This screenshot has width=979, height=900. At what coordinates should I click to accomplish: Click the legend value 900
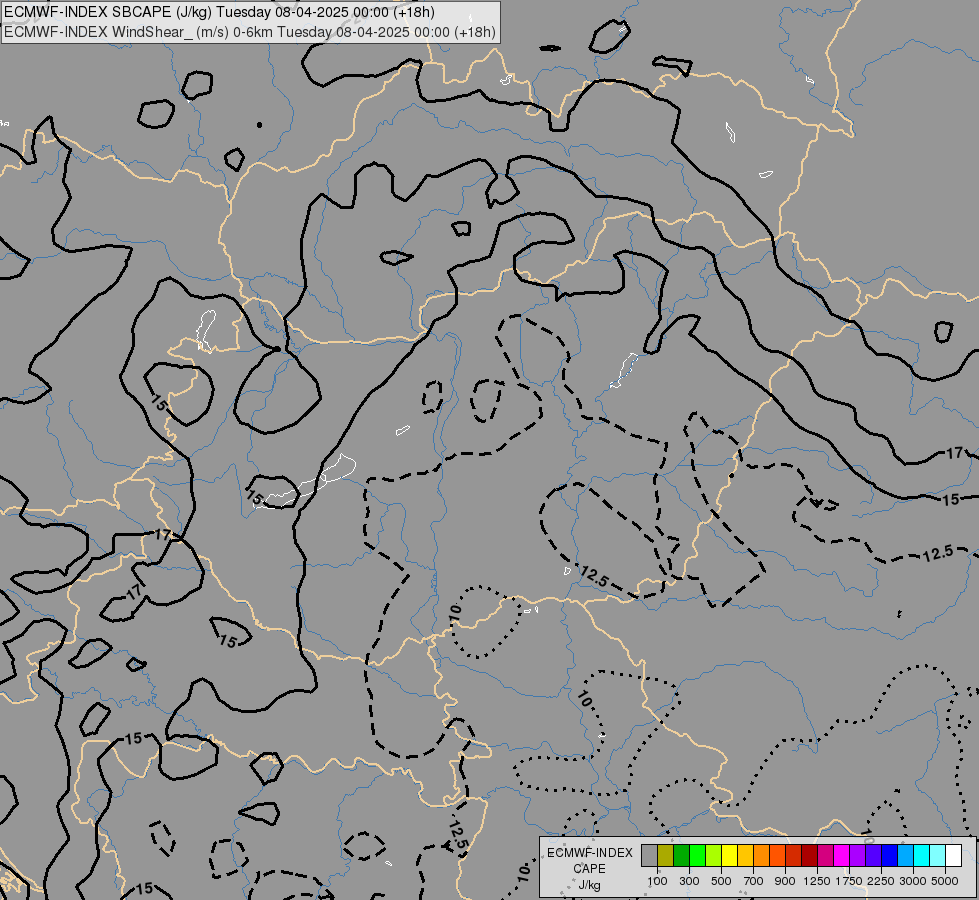coord(785,881)
